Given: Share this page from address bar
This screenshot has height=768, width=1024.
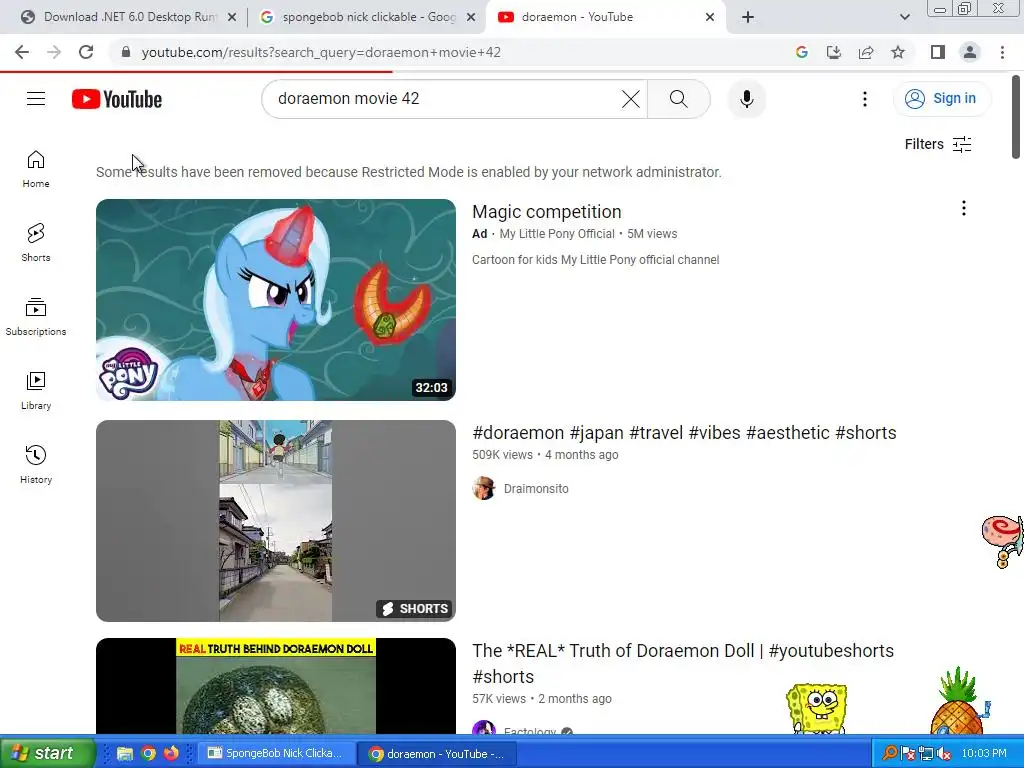Looking at the screenshot, I should tap(866, 52).
